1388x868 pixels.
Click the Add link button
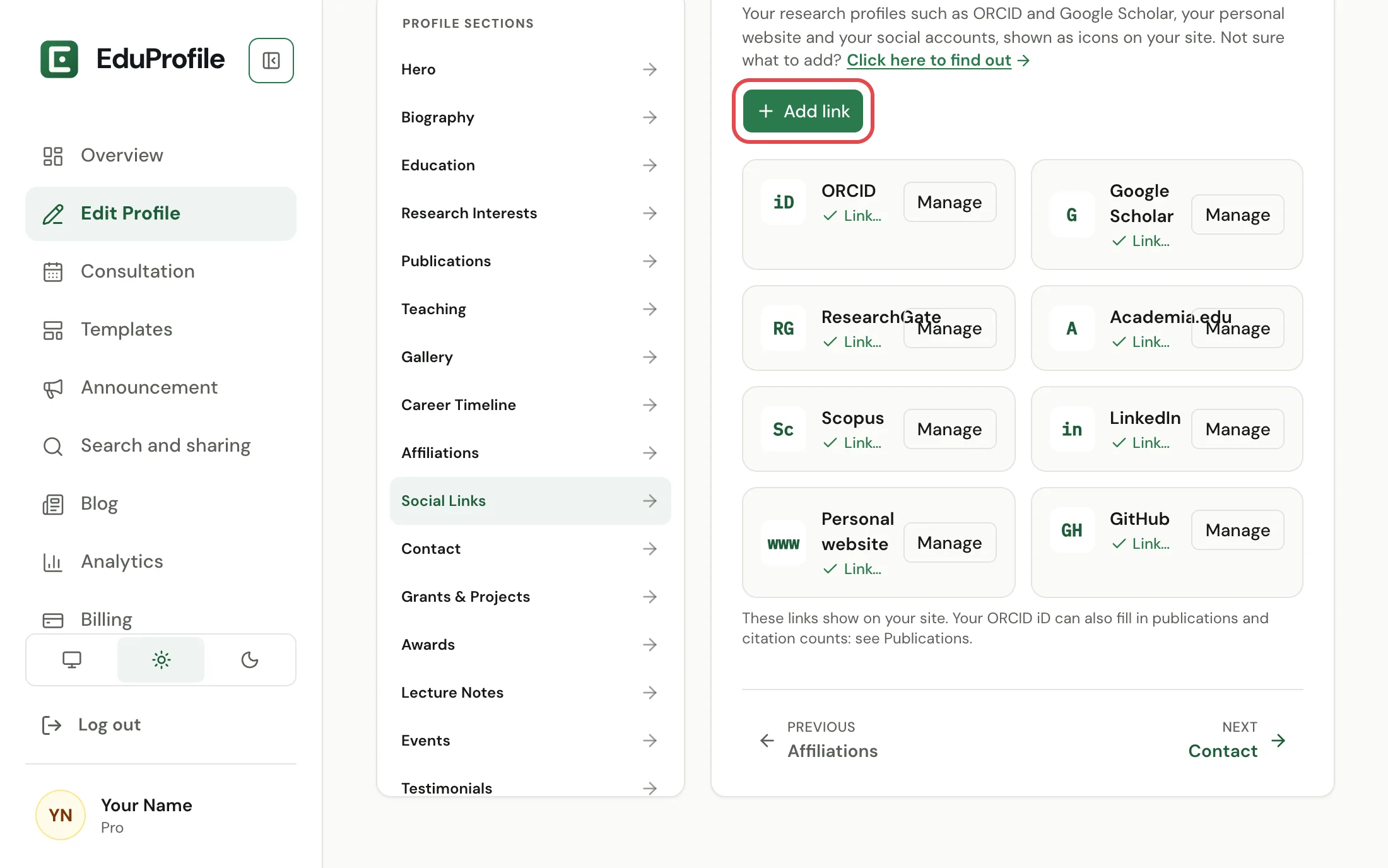(803, 111)
